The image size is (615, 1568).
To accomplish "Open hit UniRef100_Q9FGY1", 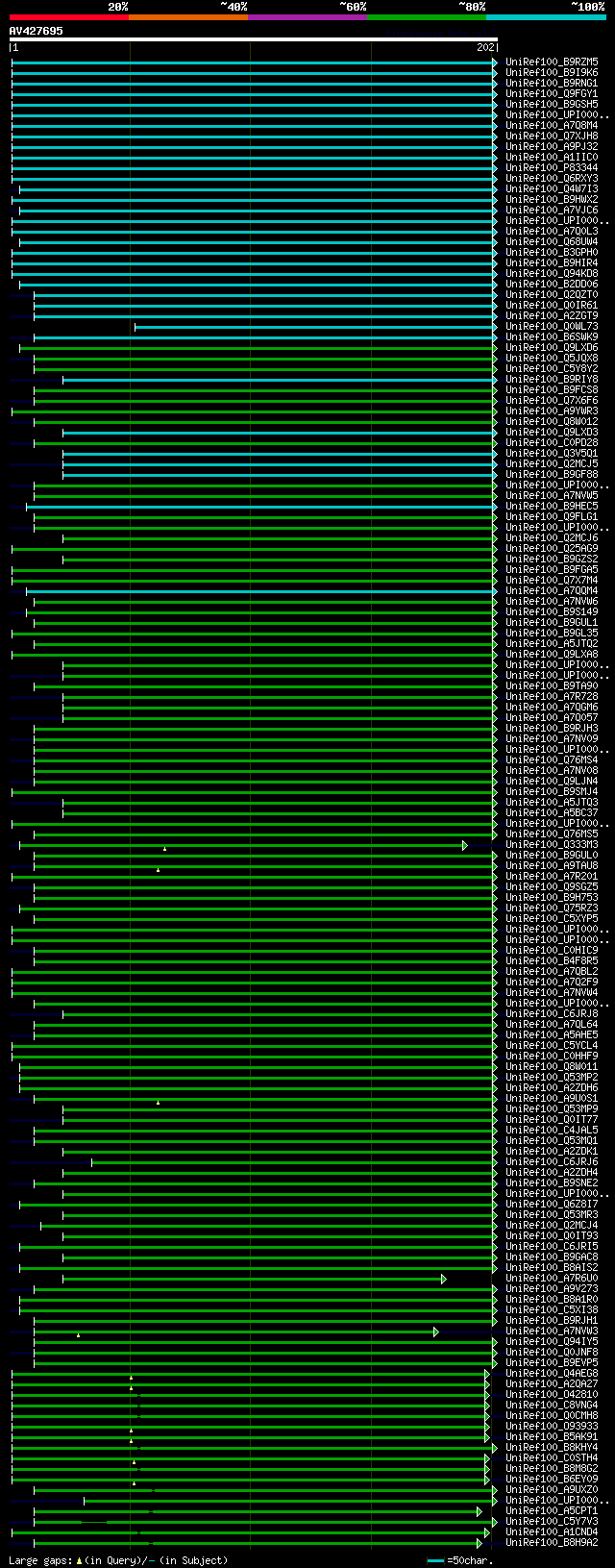I will point(552,94).
